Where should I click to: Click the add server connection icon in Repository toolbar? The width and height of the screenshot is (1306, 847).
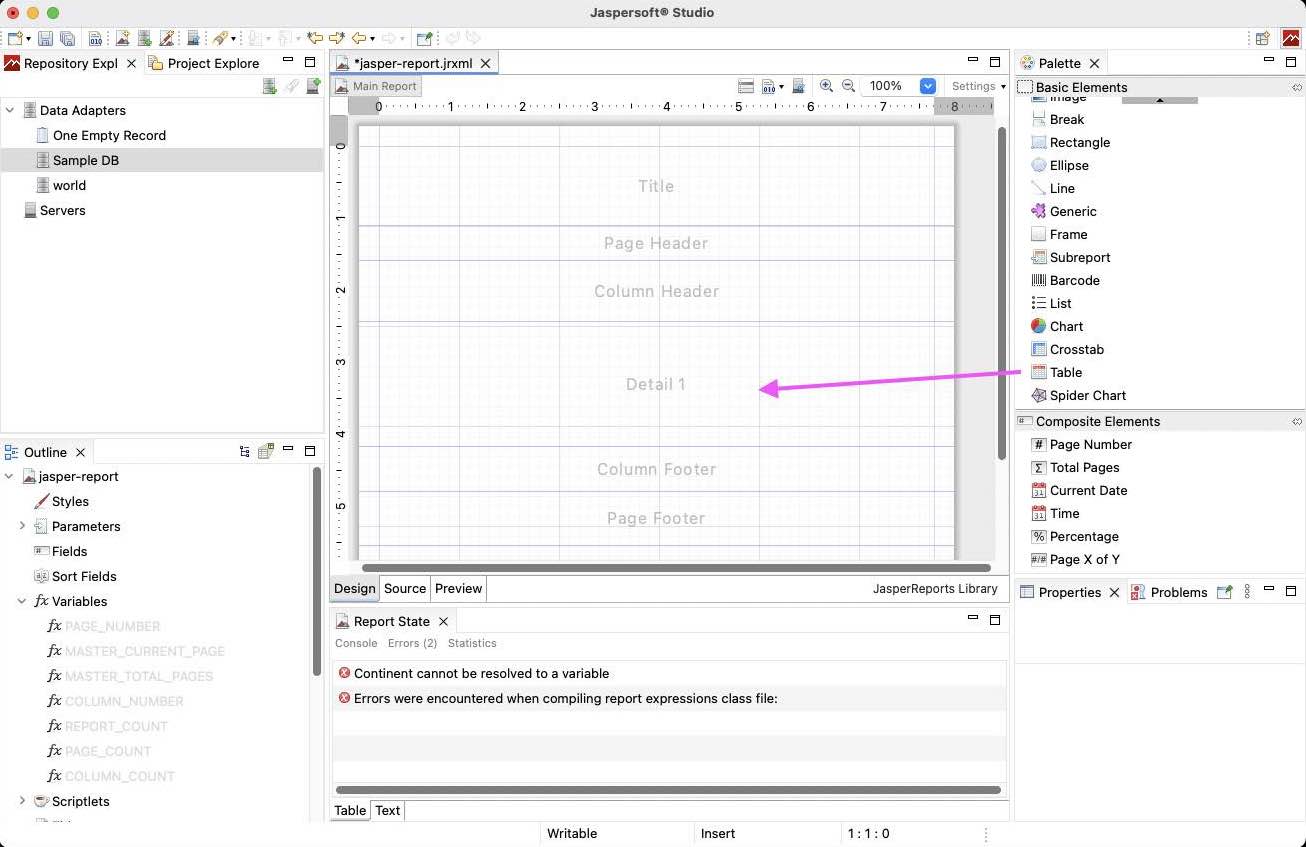[313, 87]
